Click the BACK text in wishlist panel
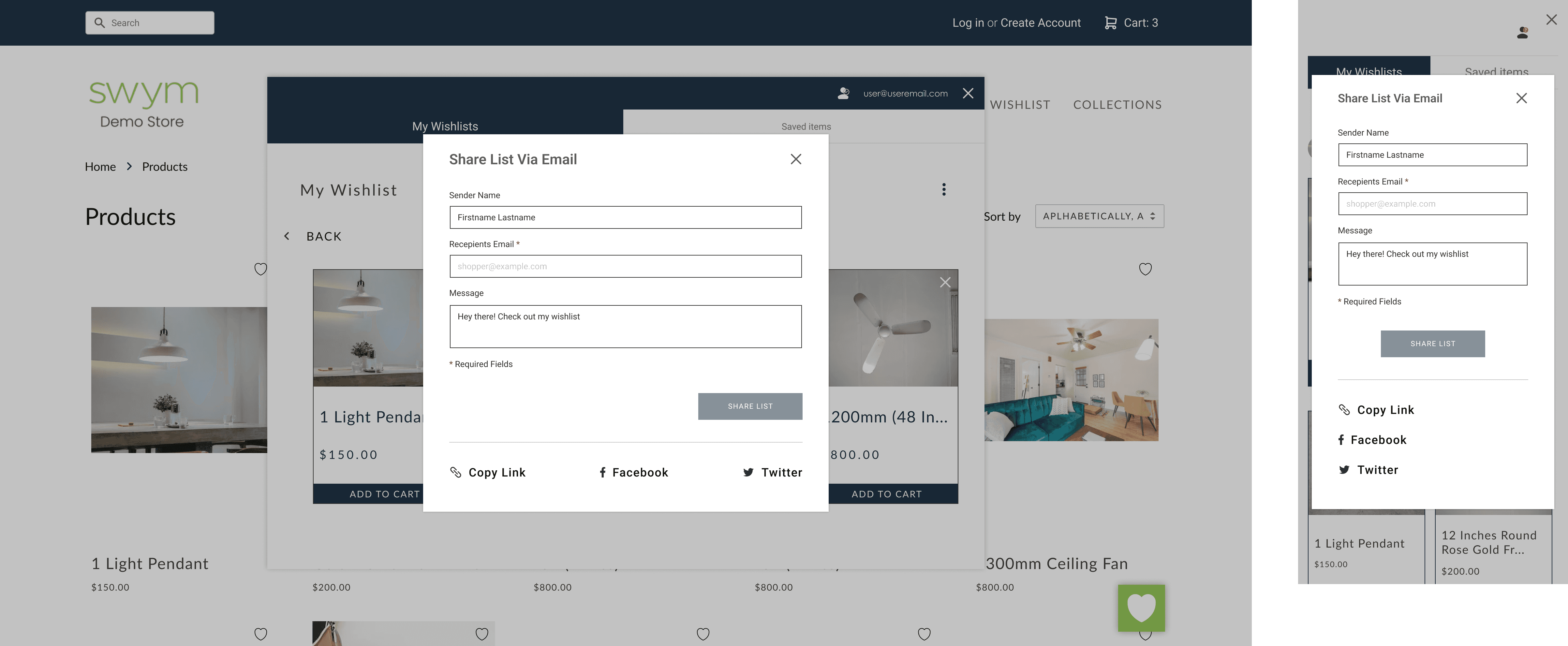The image size is (1568, 646). pos(324,236)
